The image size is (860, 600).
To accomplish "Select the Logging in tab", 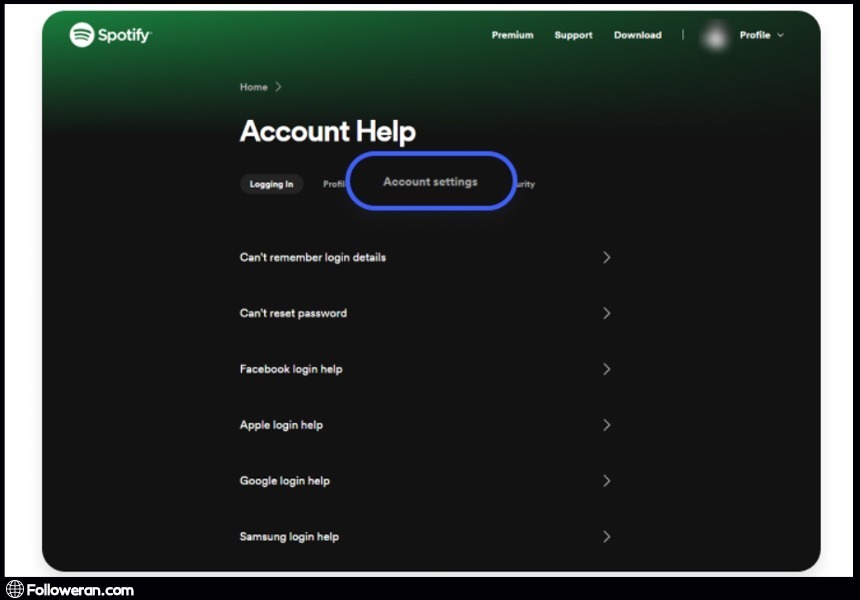I will point(271,184).
